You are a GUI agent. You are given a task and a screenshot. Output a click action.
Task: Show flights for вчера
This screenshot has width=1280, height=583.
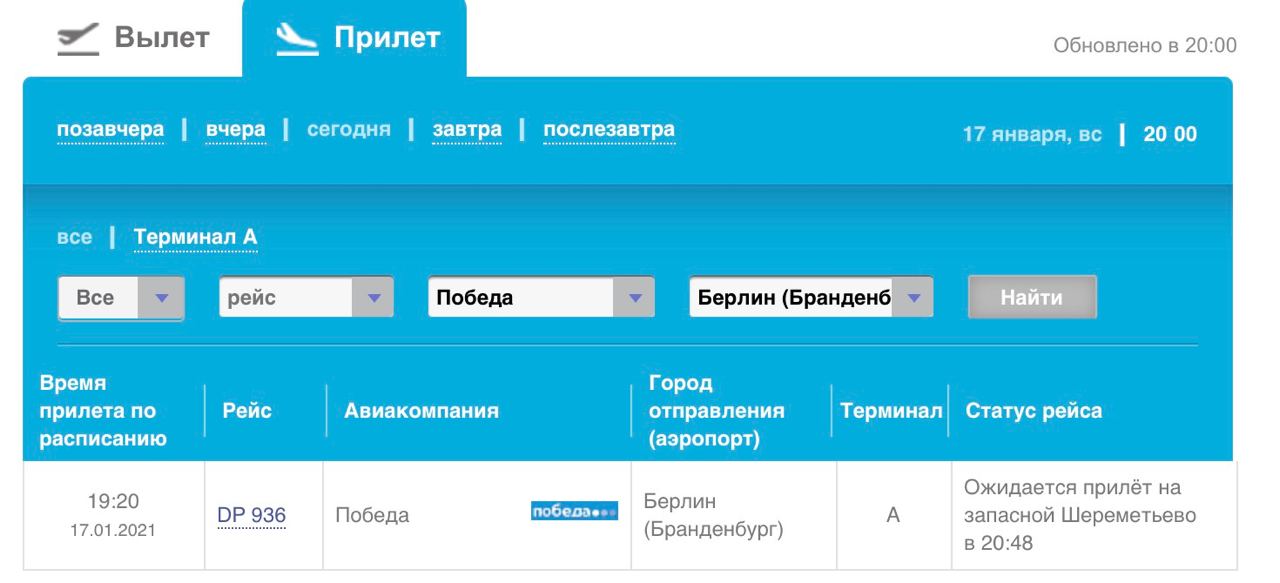[x=236, y=130]
